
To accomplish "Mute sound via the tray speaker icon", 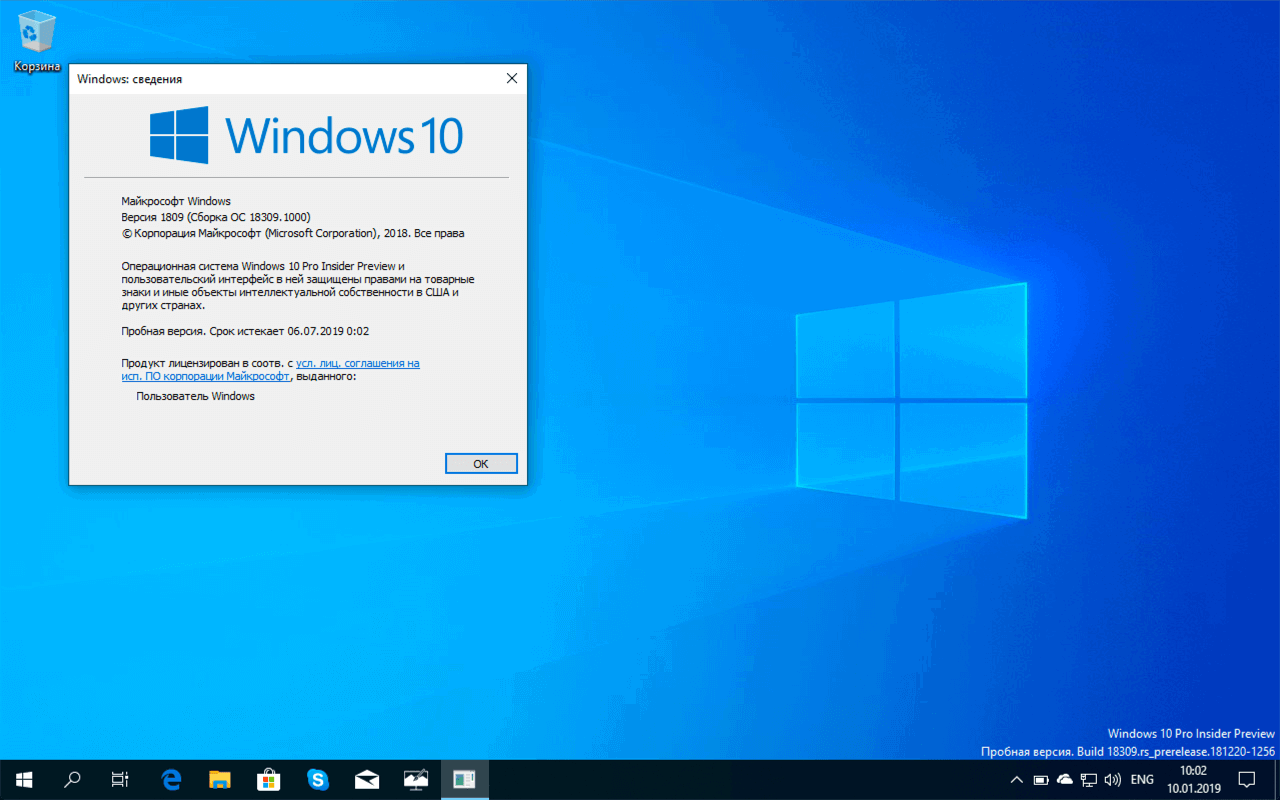I will click(1112, 779).
